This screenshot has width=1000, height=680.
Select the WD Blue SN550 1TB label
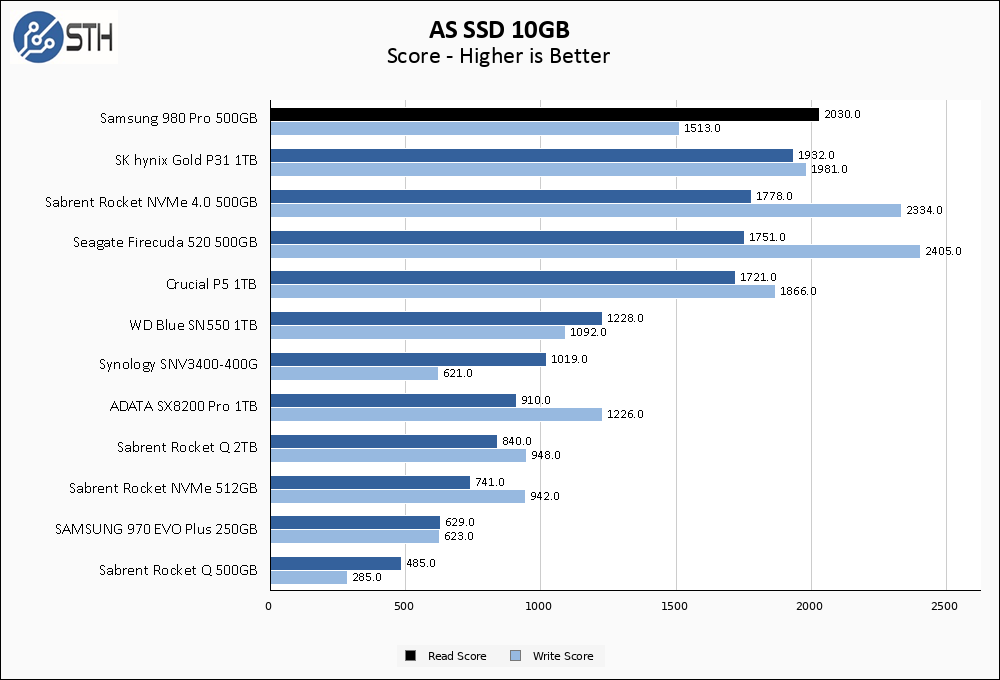click(x=193, y=325)
